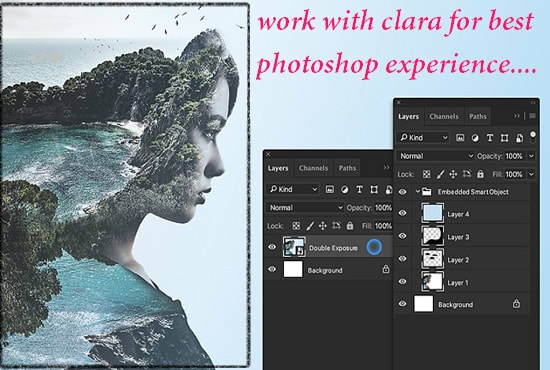The height and width of the screenshot is (370, 550).
Task: Click Opacity value in Double Exposure panel
Action: [383, 208]
